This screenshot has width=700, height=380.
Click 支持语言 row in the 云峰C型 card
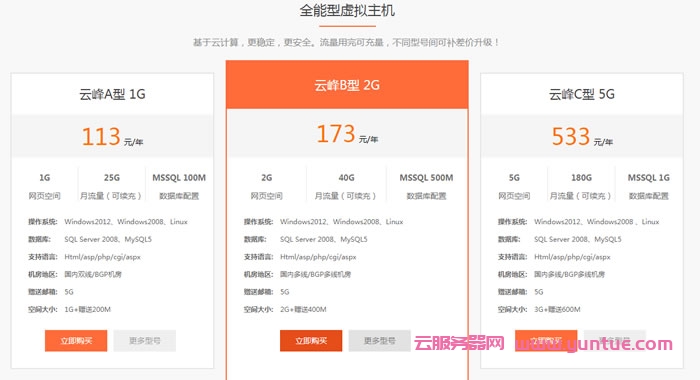(x=554, y=257)
